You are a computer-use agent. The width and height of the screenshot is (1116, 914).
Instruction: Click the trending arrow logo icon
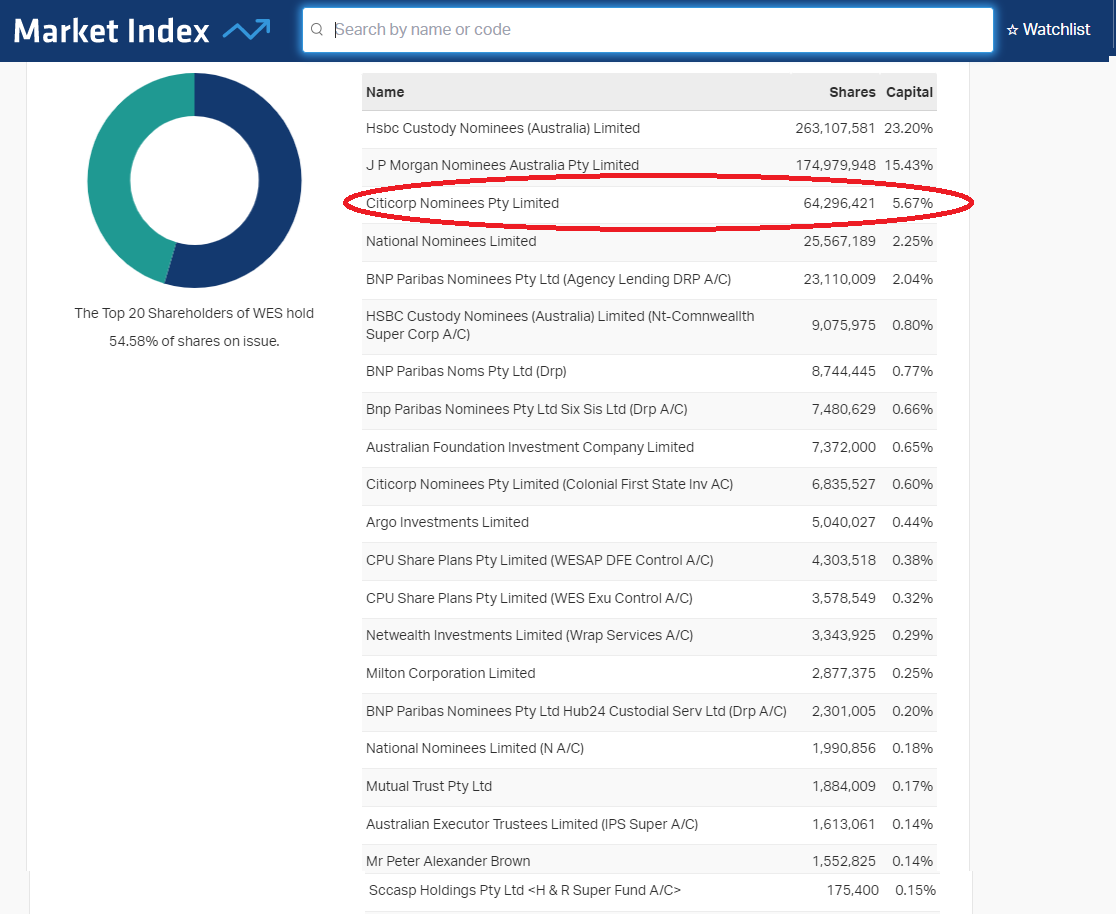click(246, 31)
